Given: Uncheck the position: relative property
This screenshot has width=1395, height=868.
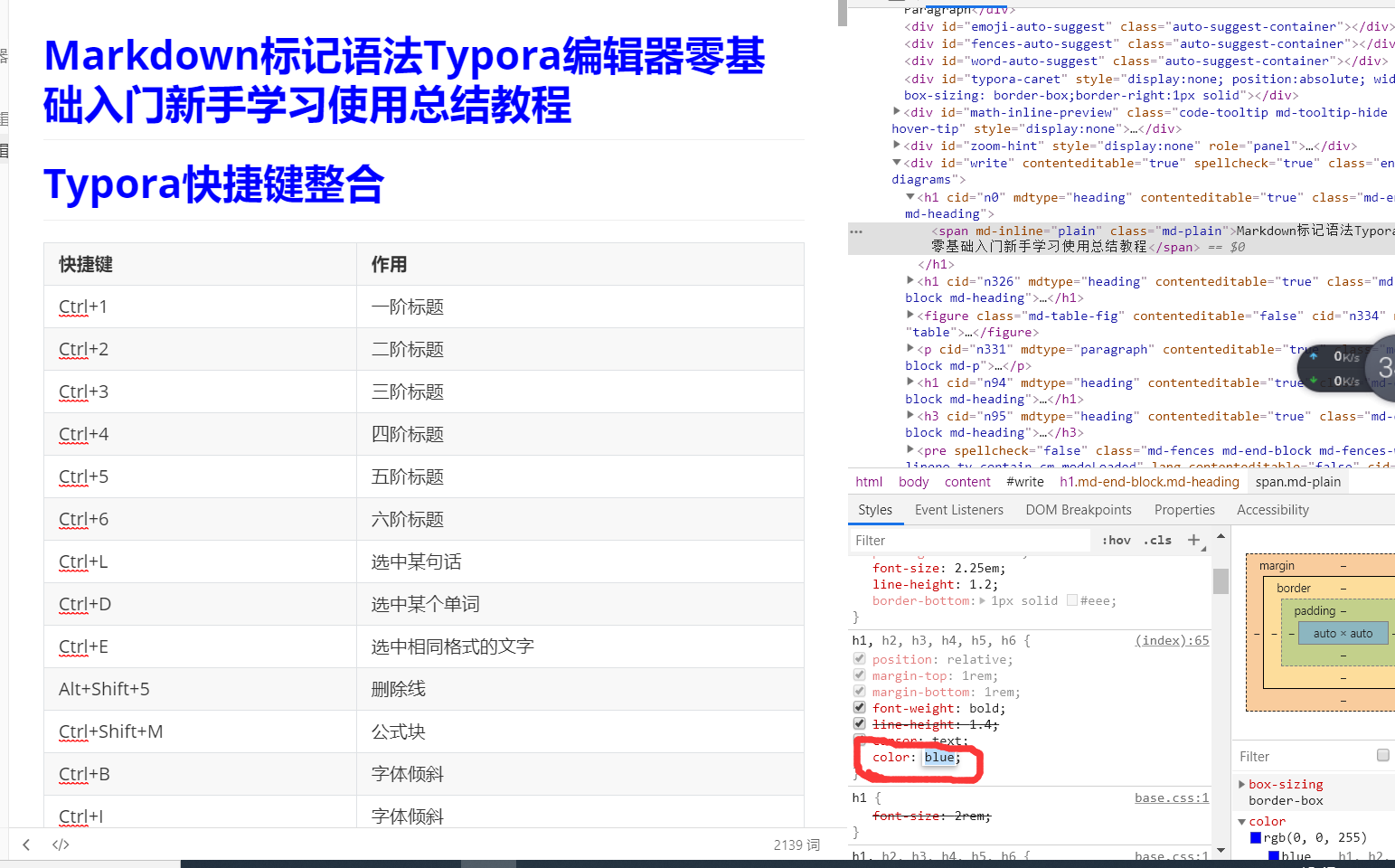Looking at the screenshot, I should (x=859, y=658).
